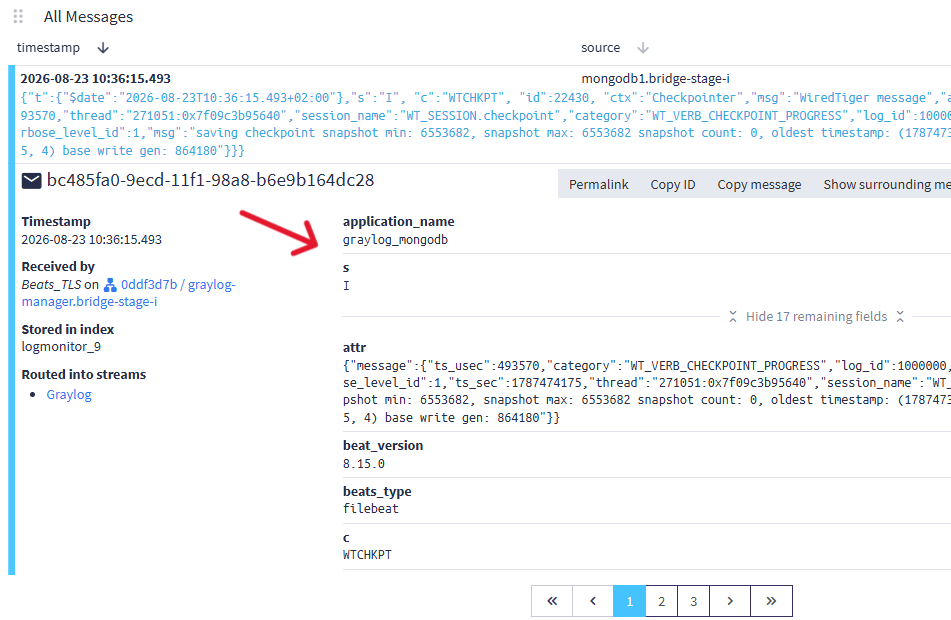Select page 1 of results
This screenshot has height=620, width=951.
630,601
